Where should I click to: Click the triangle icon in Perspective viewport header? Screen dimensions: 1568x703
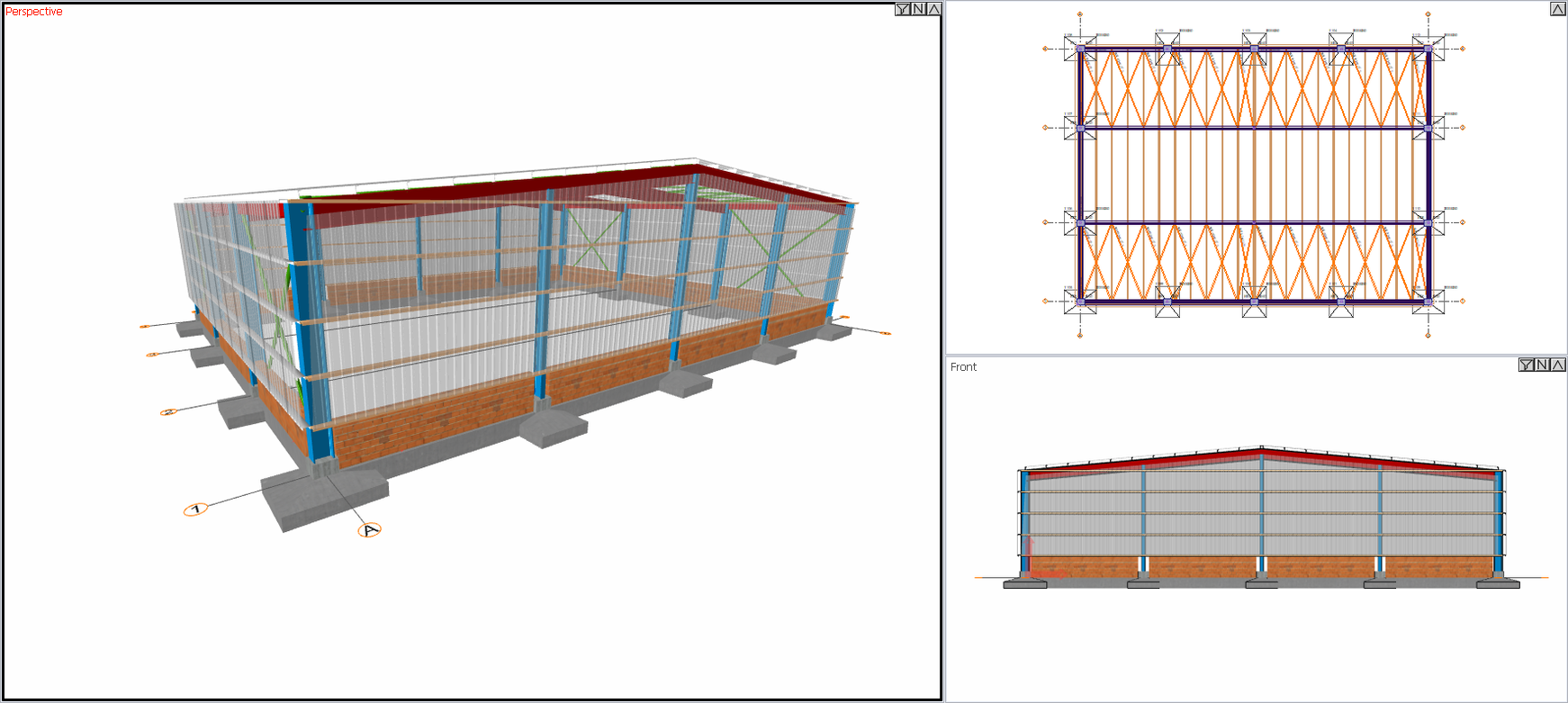pyautogui.click(x=933, y=9)
